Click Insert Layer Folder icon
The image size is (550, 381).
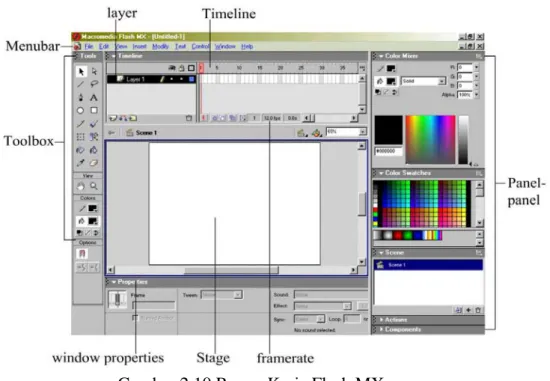(133, 118)
